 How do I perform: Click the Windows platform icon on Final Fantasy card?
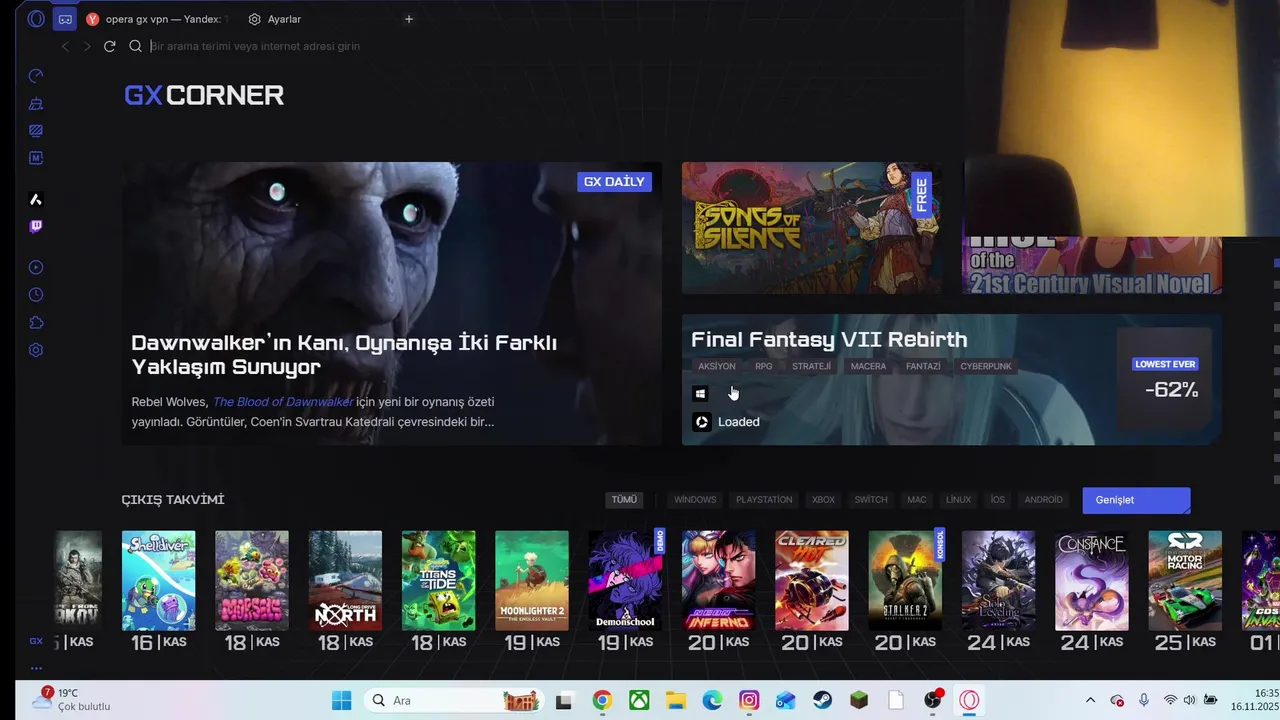click(700, 394)
